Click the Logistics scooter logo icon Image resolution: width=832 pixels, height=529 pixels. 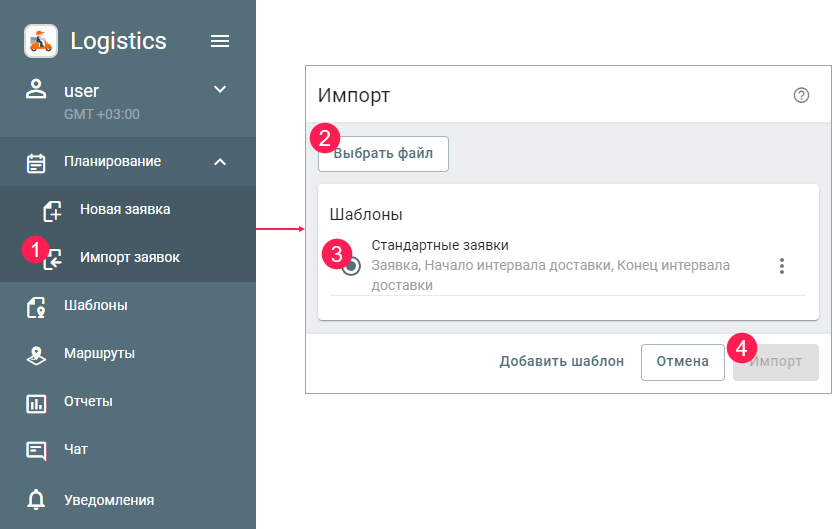click(41, 41)
